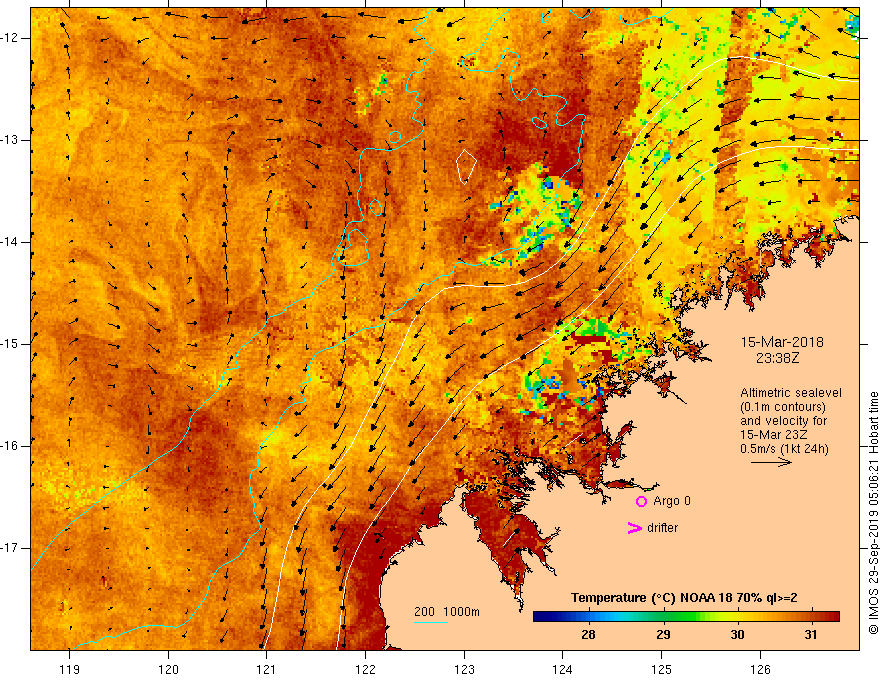Click the latitude axis label -13
880x680 pixels.
coord(10,140)
